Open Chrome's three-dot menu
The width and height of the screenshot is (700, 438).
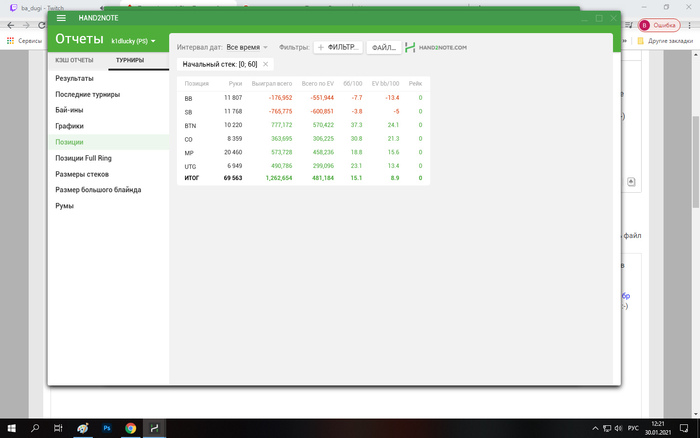690,25
